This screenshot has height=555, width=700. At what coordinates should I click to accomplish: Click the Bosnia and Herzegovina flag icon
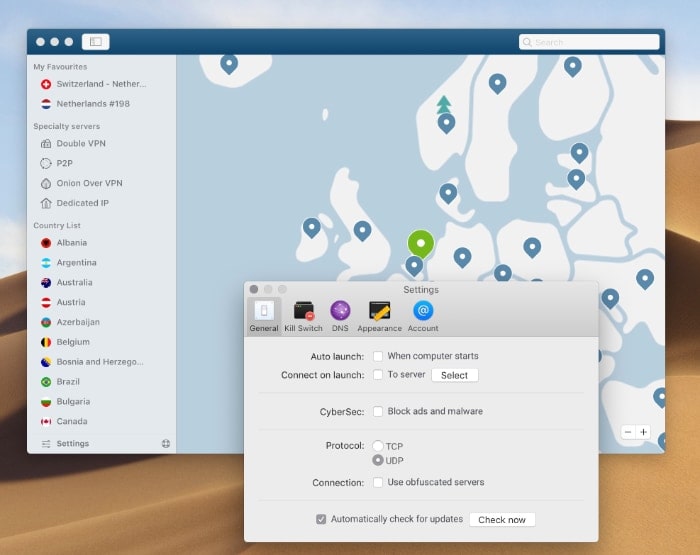point(46,362)
